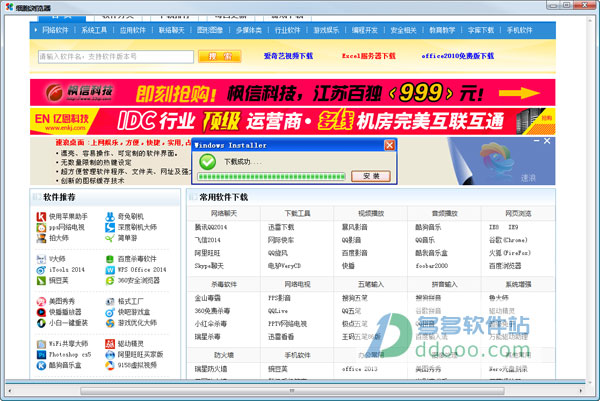The width and height of the screenshot is (600, 401).
Task: Open the iTools 2014 icon
Action: coord(41,270)
